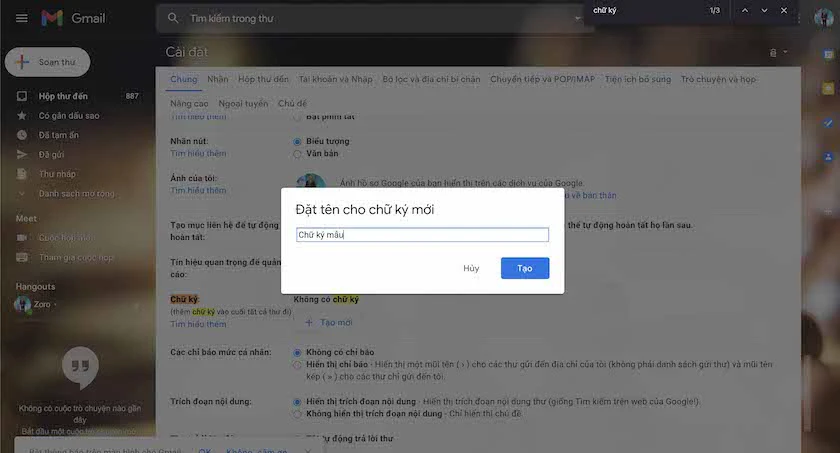This screenshot has height=453, width=840.
Task: Select Không có chỉ báo radio
Action: (x=297, y=352)
